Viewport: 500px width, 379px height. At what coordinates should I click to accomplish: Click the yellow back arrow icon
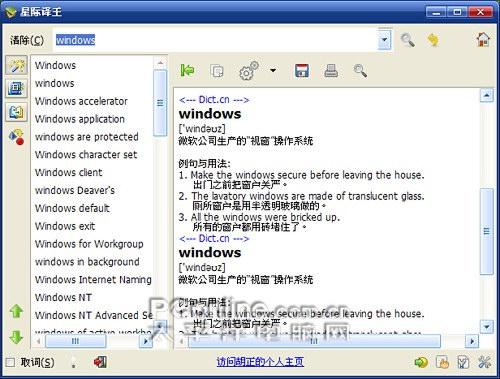coord(433,40)
